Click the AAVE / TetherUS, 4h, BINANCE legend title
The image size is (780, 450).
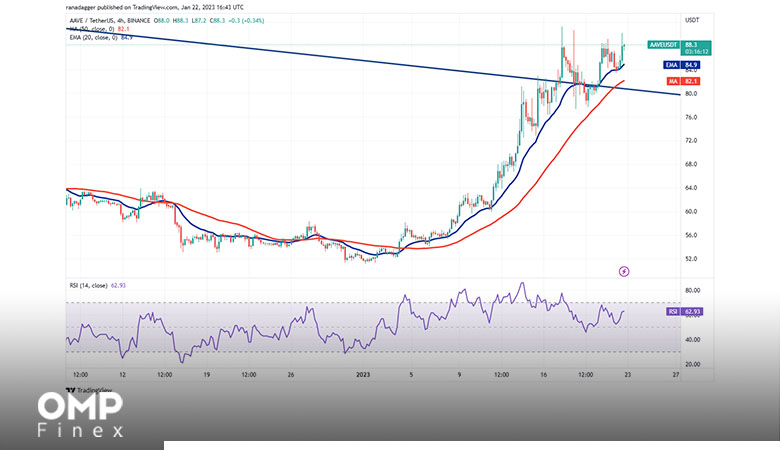coord(110,21)
